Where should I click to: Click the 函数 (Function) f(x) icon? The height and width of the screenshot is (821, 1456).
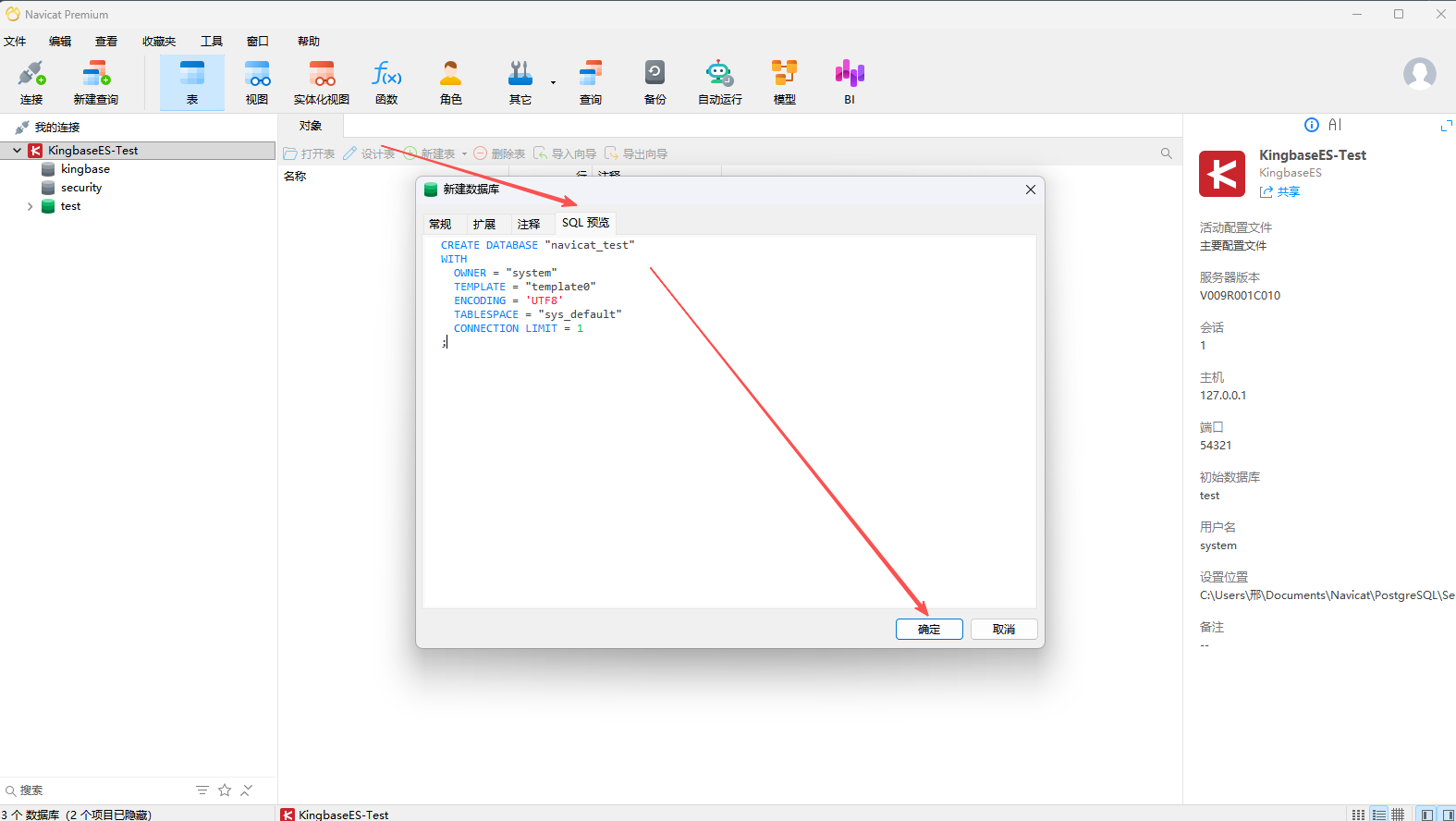point(386,82)
